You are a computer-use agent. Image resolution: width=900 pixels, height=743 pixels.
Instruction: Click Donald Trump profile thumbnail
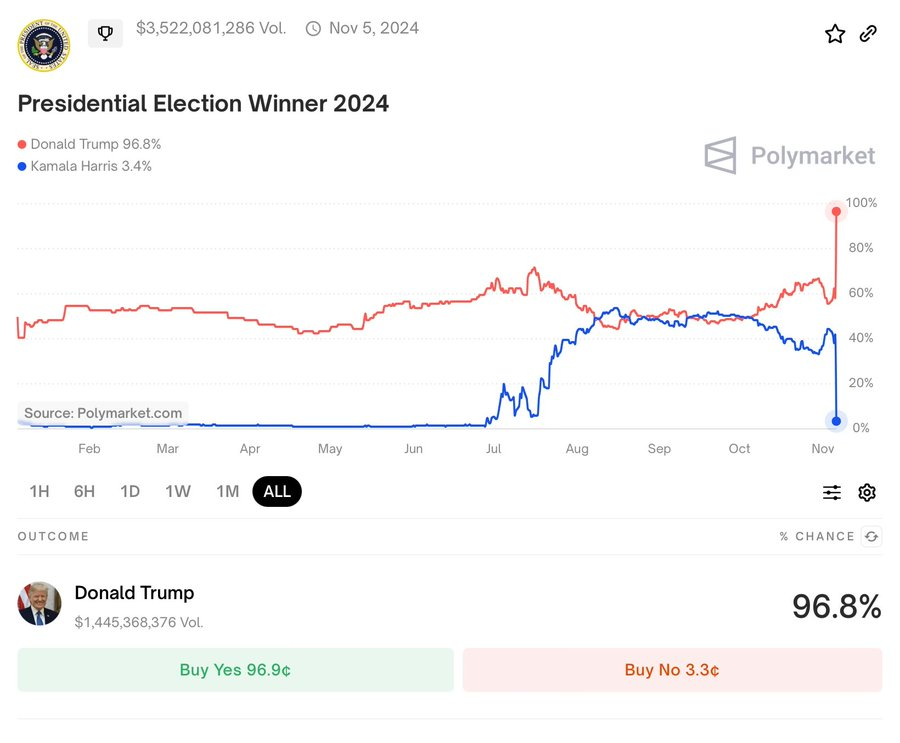(40, 604)
